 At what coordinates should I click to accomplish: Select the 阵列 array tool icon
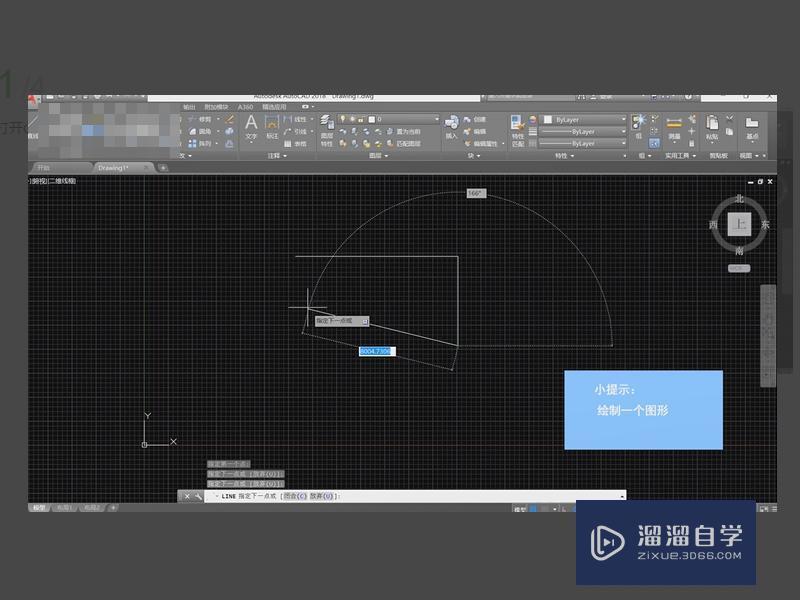click(193, 144)
